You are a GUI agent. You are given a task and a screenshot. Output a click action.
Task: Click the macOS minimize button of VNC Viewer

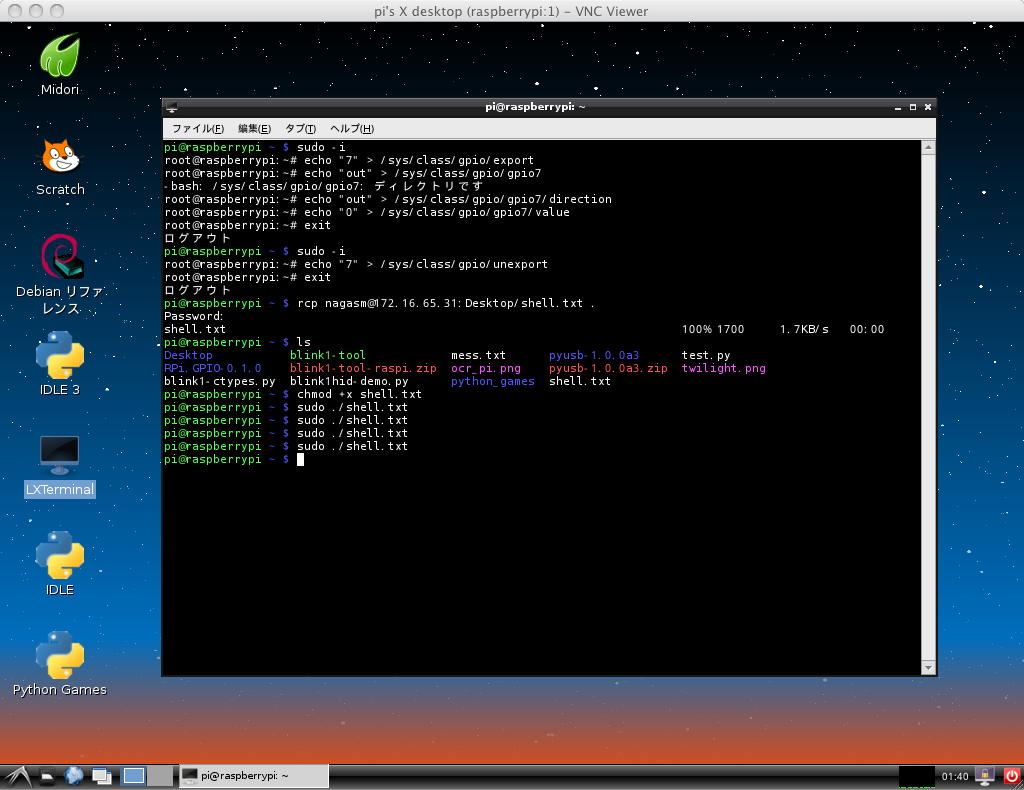point(36,11)
